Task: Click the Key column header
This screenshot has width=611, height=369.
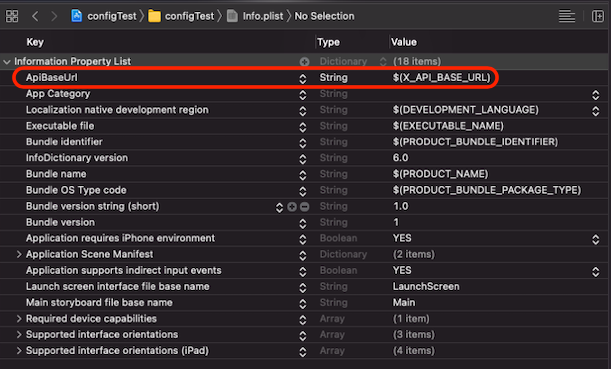Action: coord(35,42)
